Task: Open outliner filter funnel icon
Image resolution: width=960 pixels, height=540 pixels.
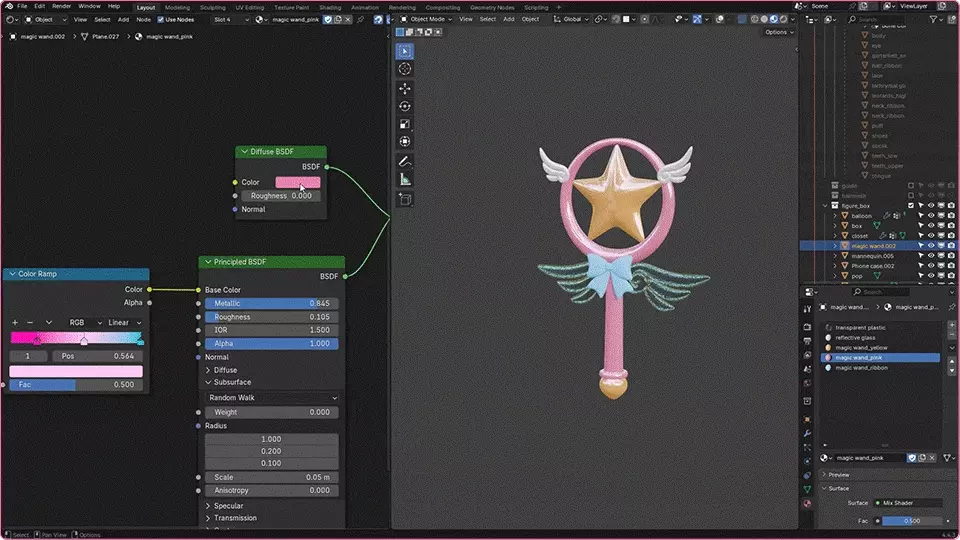Action: [x=934, y=20]
